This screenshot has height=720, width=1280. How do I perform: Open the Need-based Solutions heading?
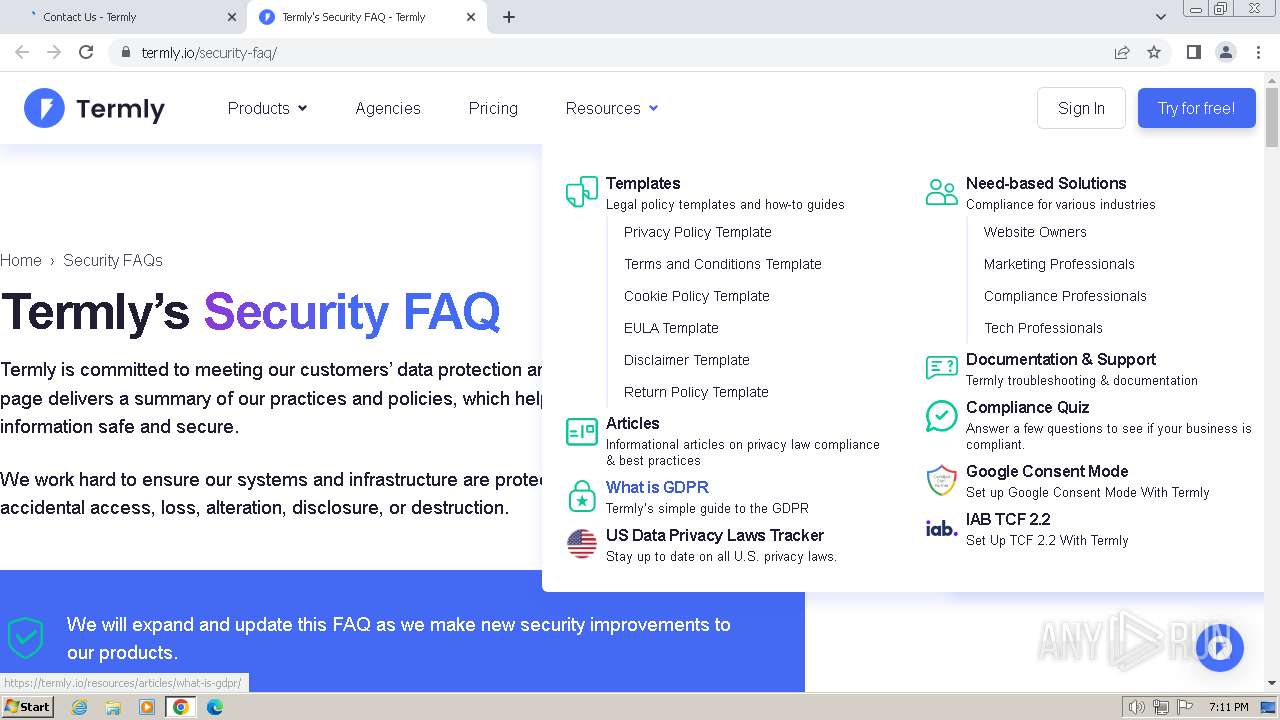point(1046,183)
